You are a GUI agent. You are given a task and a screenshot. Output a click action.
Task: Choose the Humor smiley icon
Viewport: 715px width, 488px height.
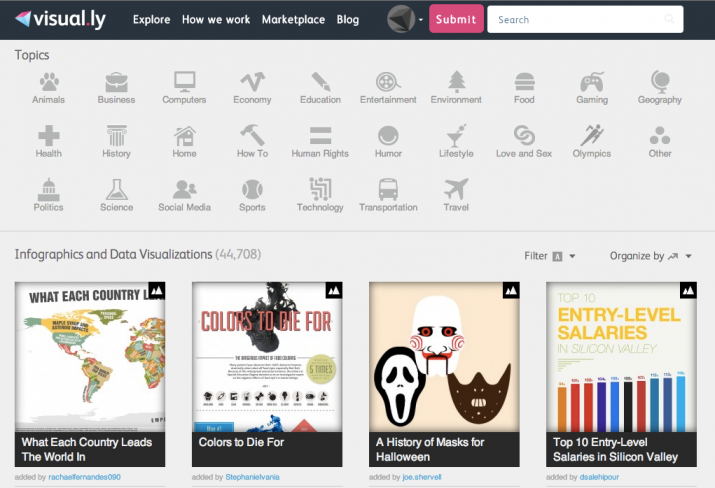[x=388, y=135]
